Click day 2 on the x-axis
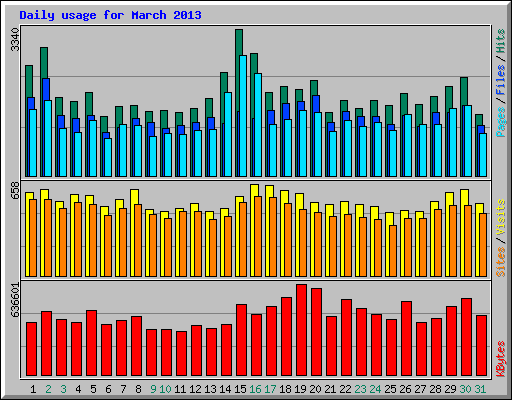 pyautogui.click(x=48, y=389)
